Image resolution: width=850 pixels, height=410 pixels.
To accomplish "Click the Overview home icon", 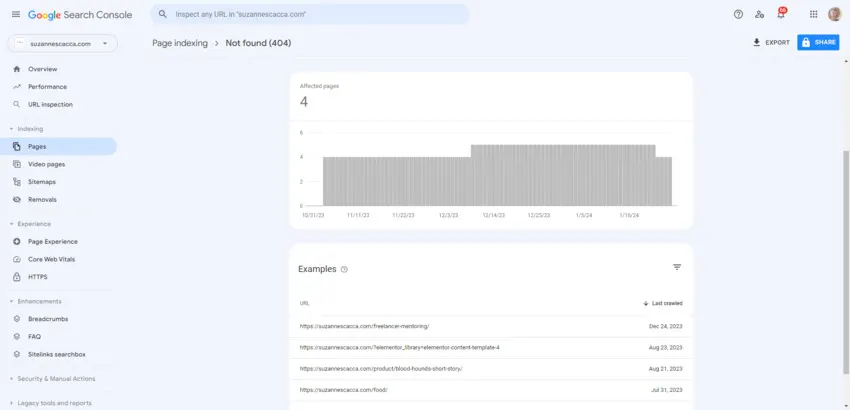I will pyautogui.click(x=17, y=69).
